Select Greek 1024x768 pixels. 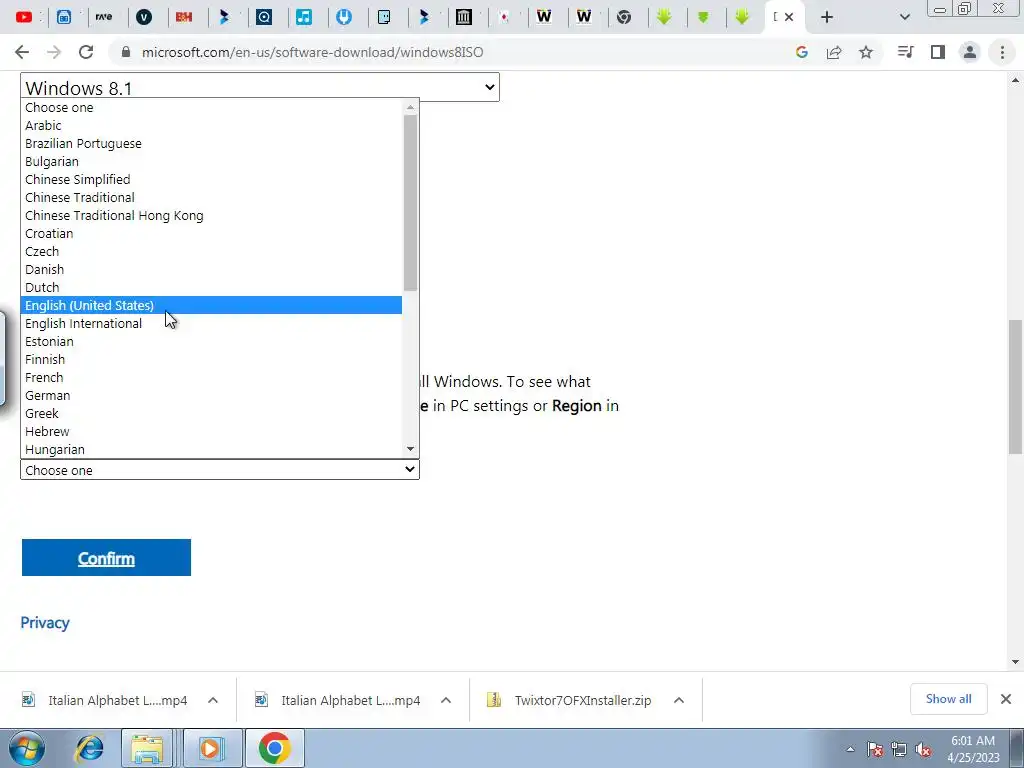[x=211, y=413]
